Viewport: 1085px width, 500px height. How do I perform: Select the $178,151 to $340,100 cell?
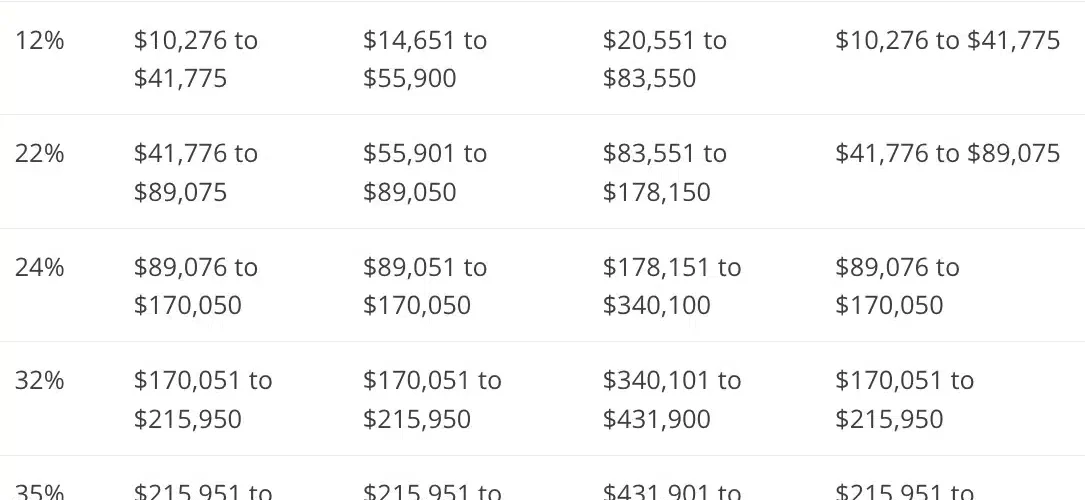672,286
